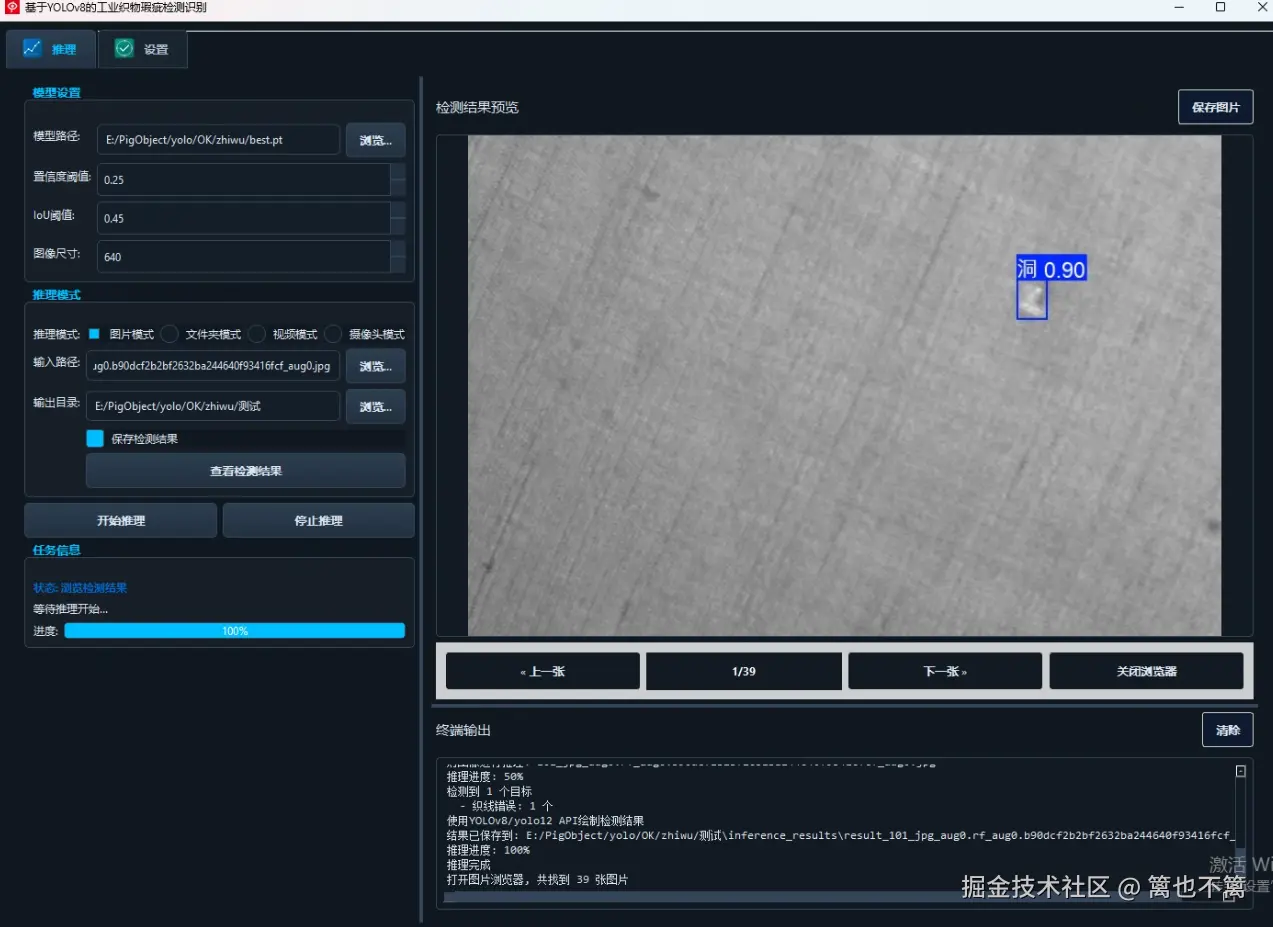Click the green checkmark icon on the 设置 tab
Screen dimensions: 1273x927
pos(124,47)
